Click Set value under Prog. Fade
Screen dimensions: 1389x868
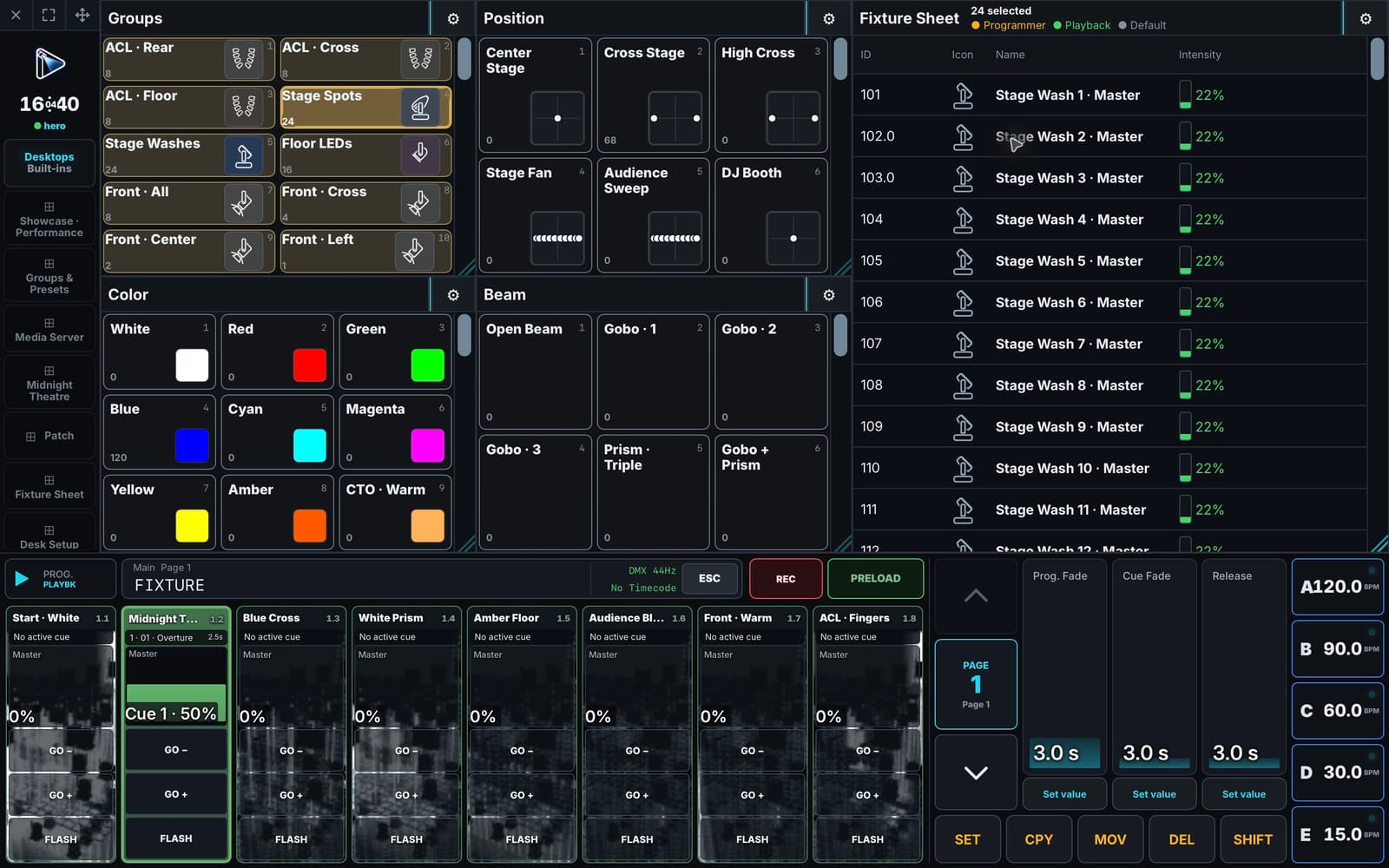1064,794
